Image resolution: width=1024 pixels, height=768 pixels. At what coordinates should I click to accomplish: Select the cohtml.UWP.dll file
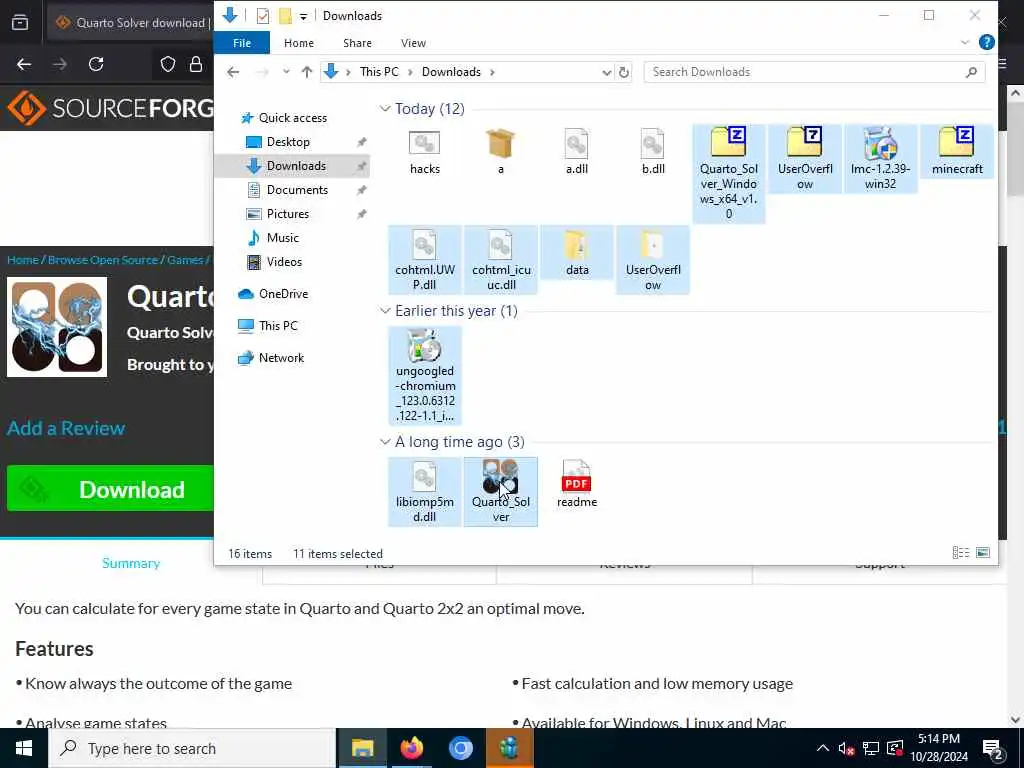pos(424,260)
